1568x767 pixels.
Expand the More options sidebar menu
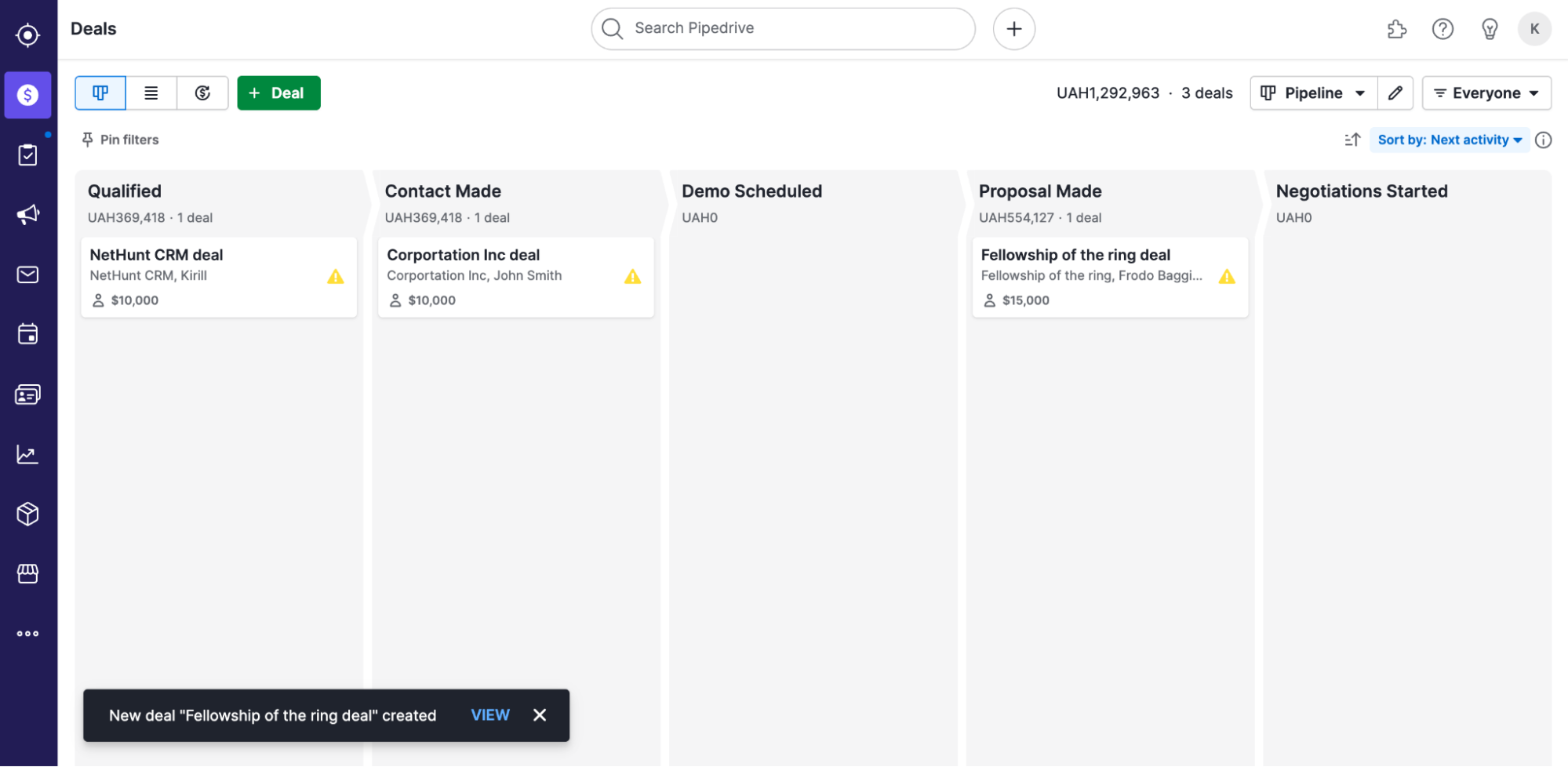point(27,634)
